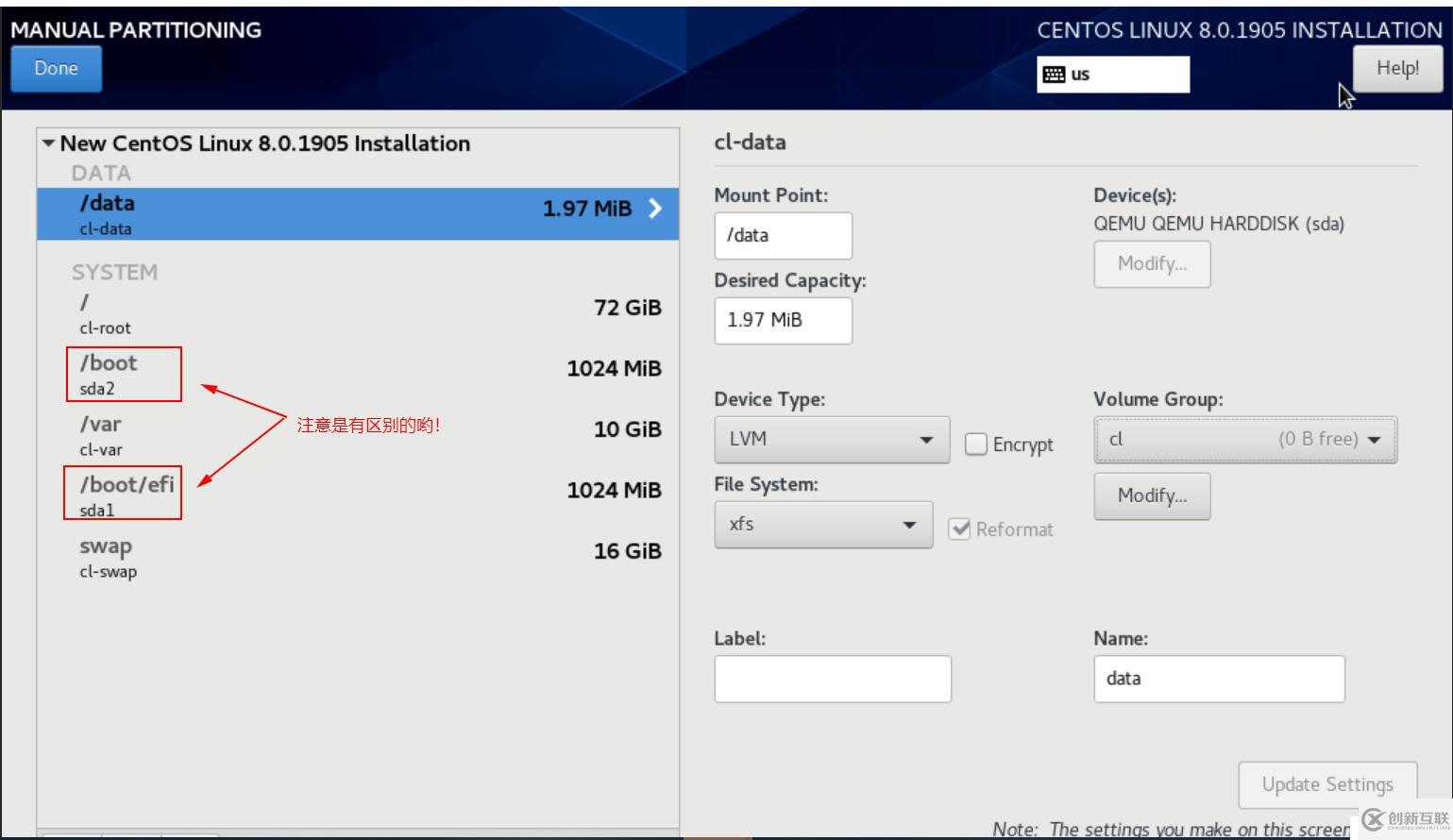Select the /data cl-data partition row
The height and width of the screenshot is (840, 1453).
358,213
